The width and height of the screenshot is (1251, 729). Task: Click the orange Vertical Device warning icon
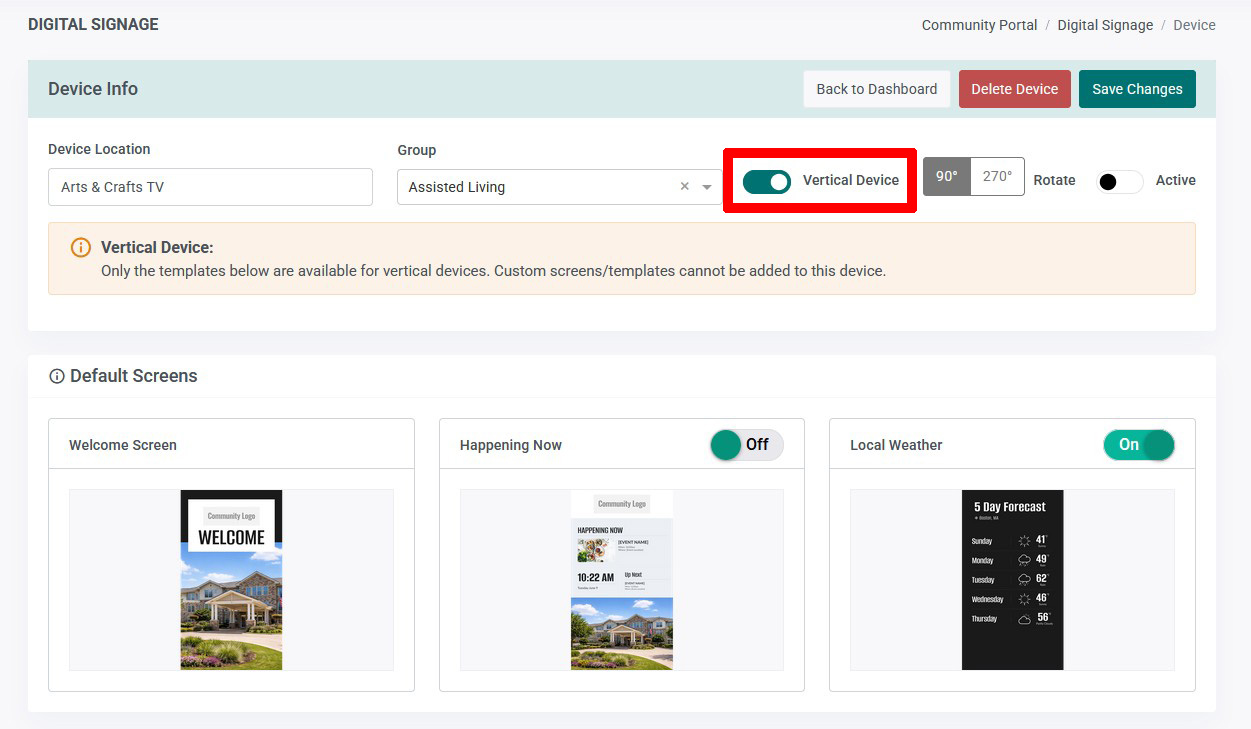coord(81,247)
